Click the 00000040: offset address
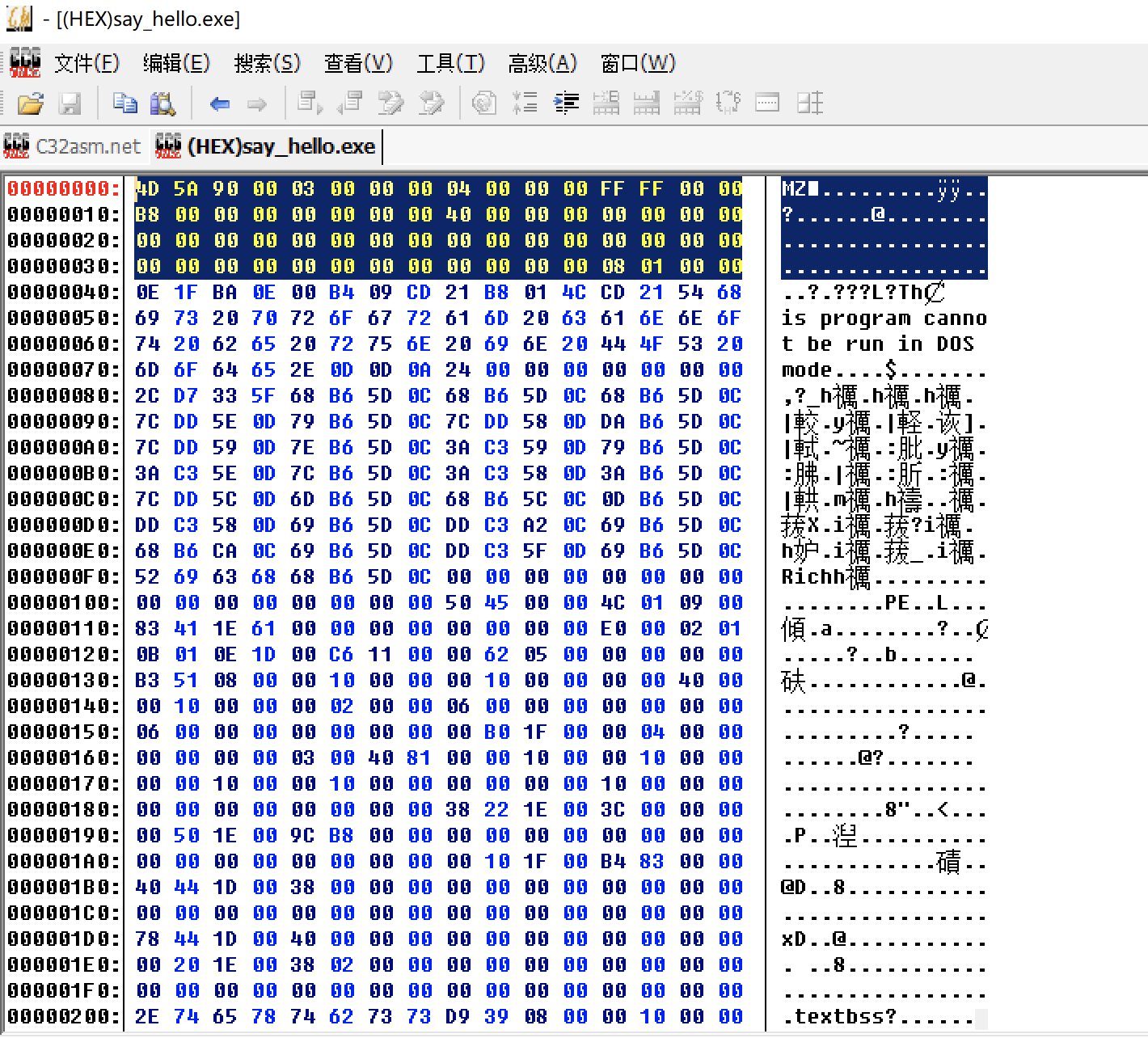 click(x=63, y=292)
